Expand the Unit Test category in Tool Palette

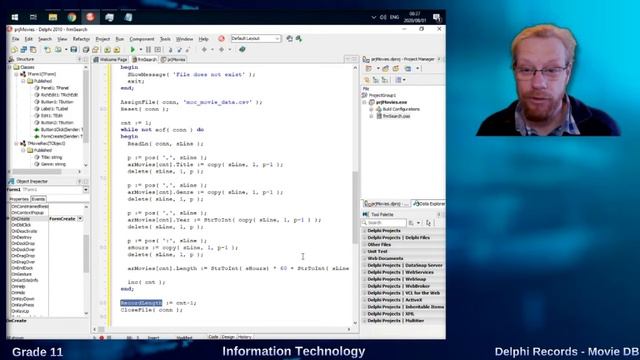(x=365, y=251)
